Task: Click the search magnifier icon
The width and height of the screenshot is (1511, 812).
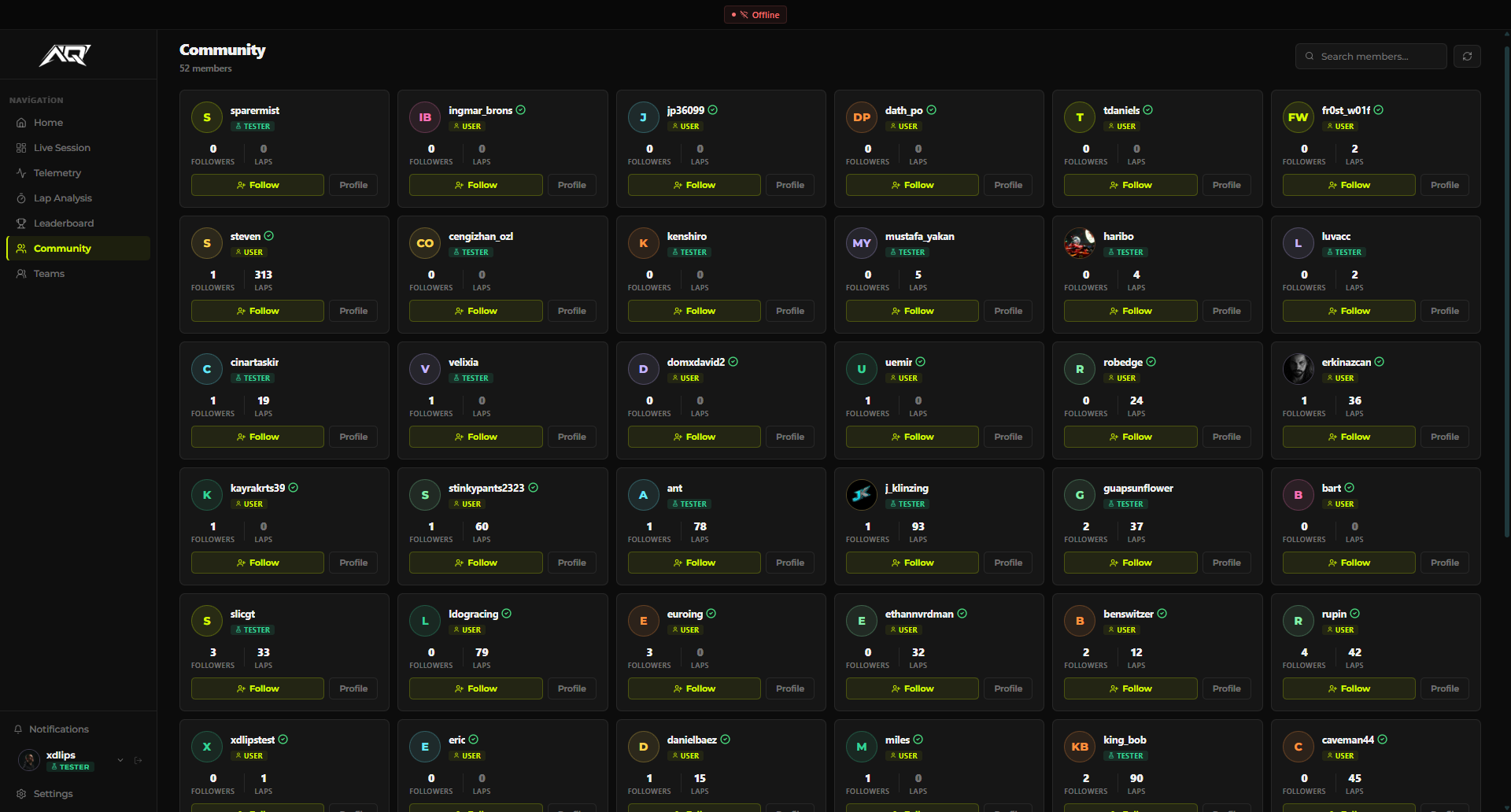Action: (x=1310, y=57)
